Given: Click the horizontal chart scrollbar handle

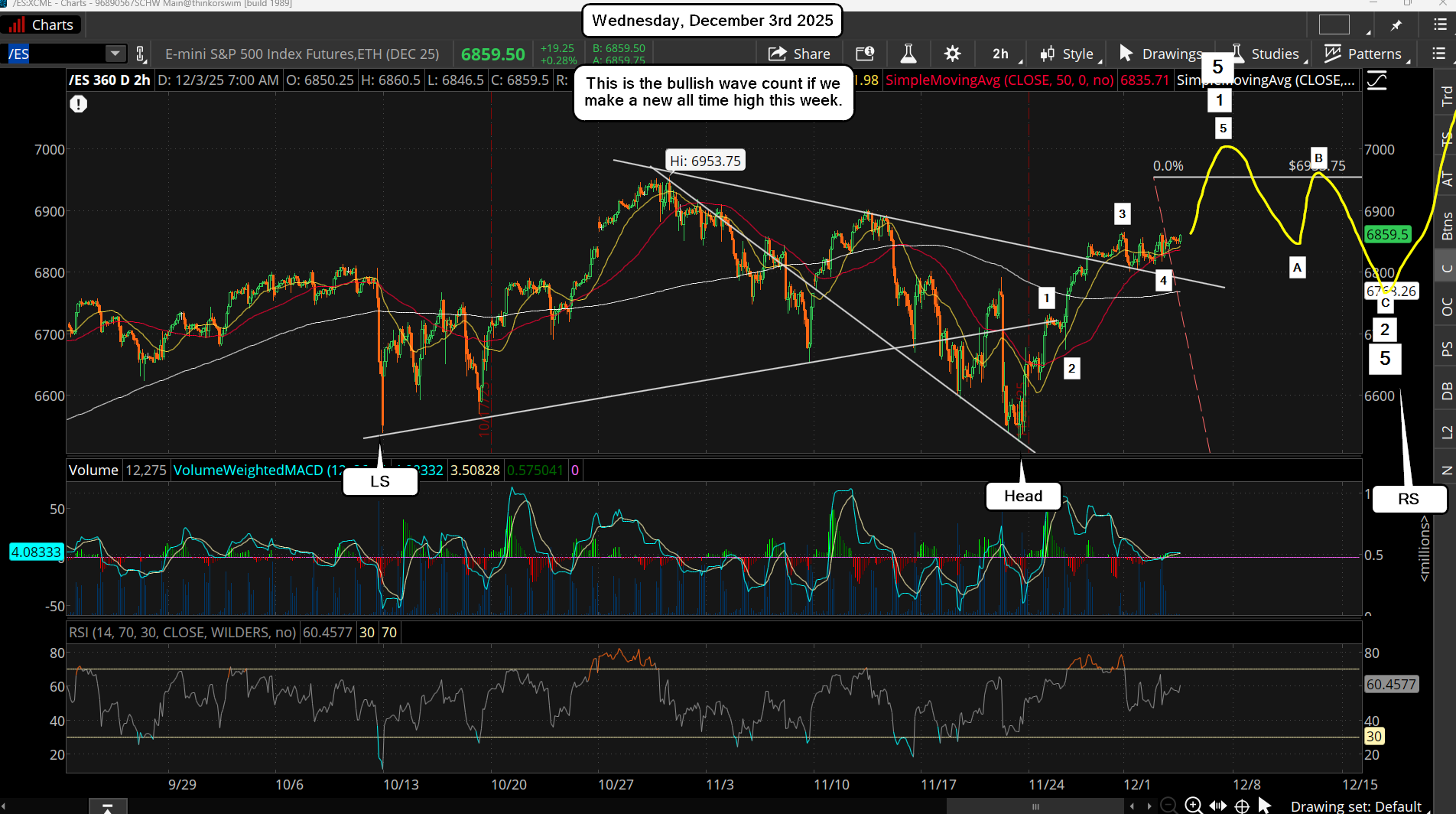Looking at the screenshot, I should click(1035, 806).
